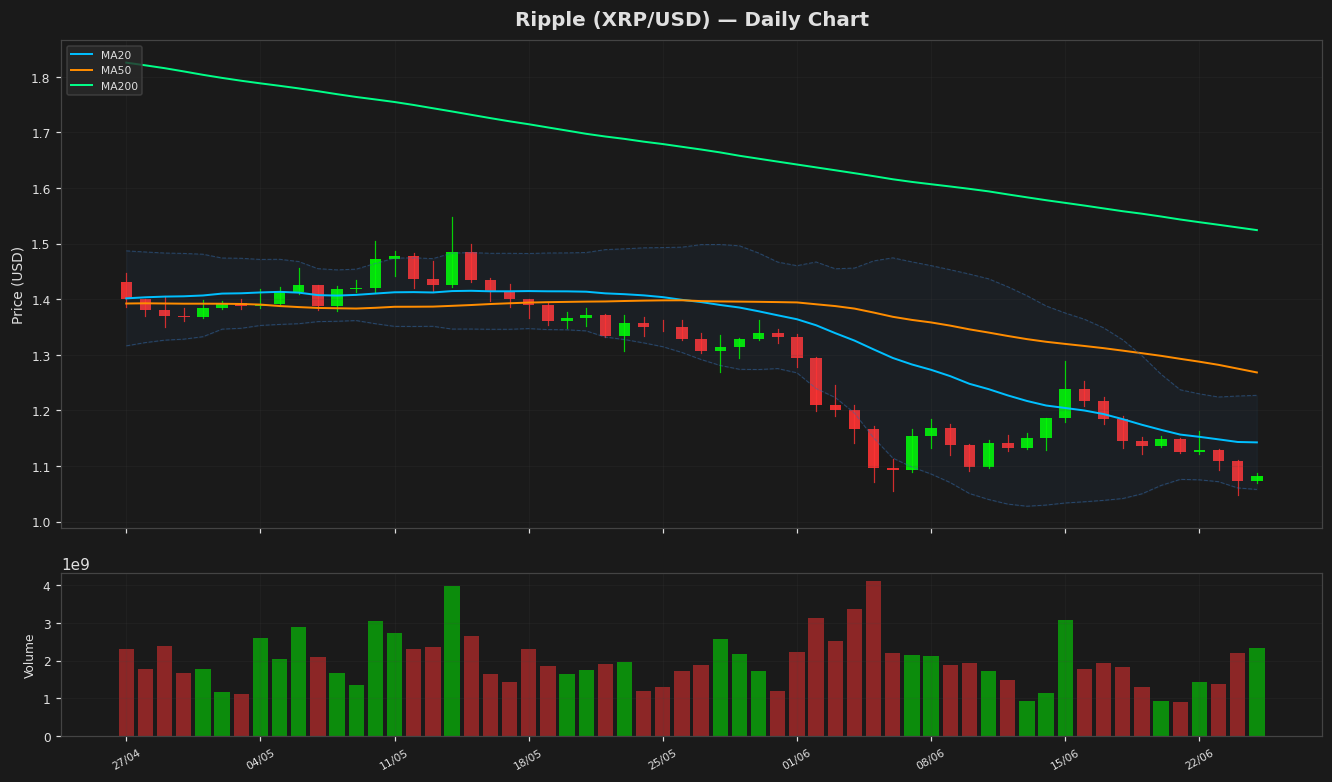Select the tallest green volume bar
This screenshot has width=1332, height=782.
coord(452,661)
